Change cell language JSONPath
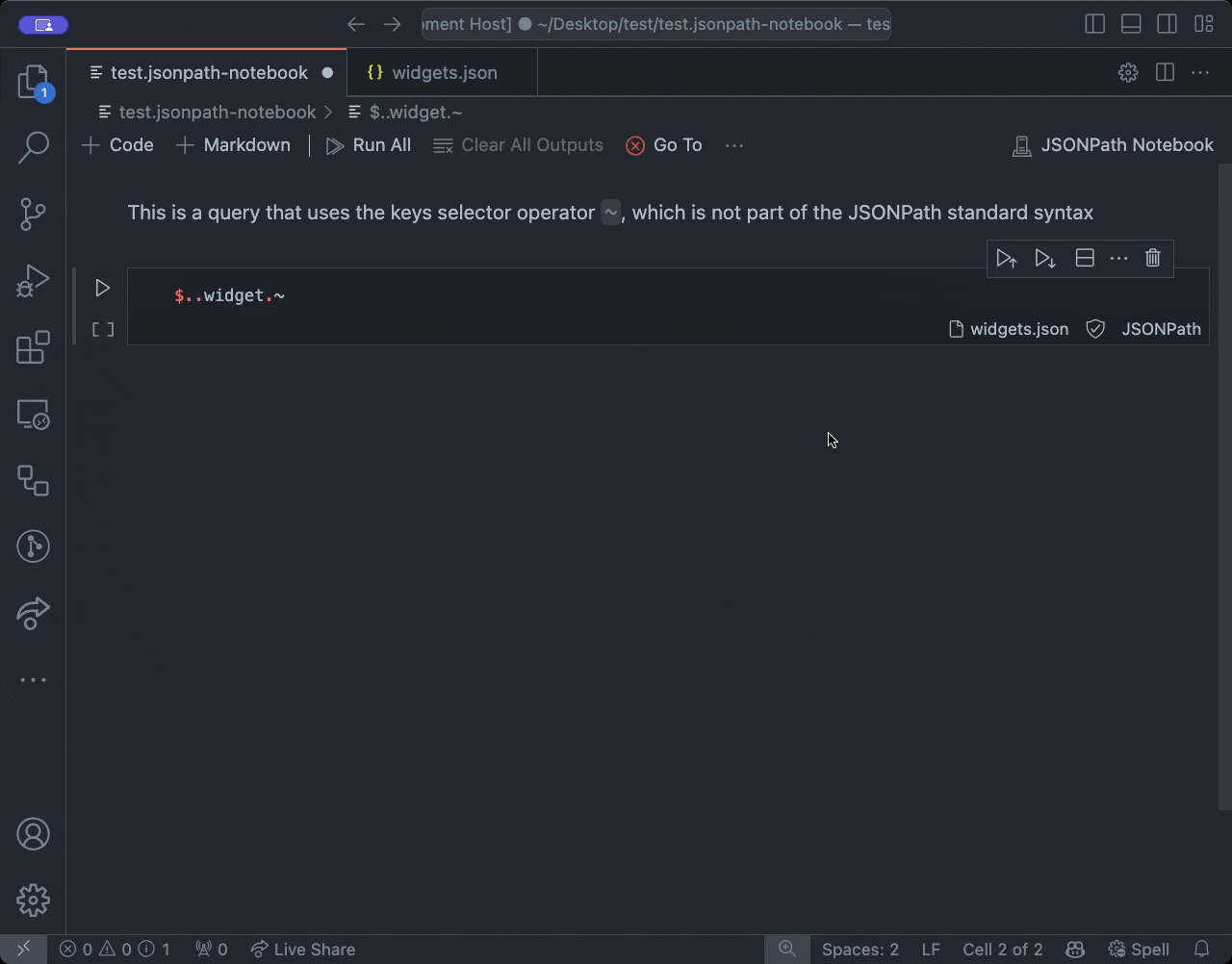Image resolution: width=1232 pixels, height=964 pixels. tap(1161, 329)
